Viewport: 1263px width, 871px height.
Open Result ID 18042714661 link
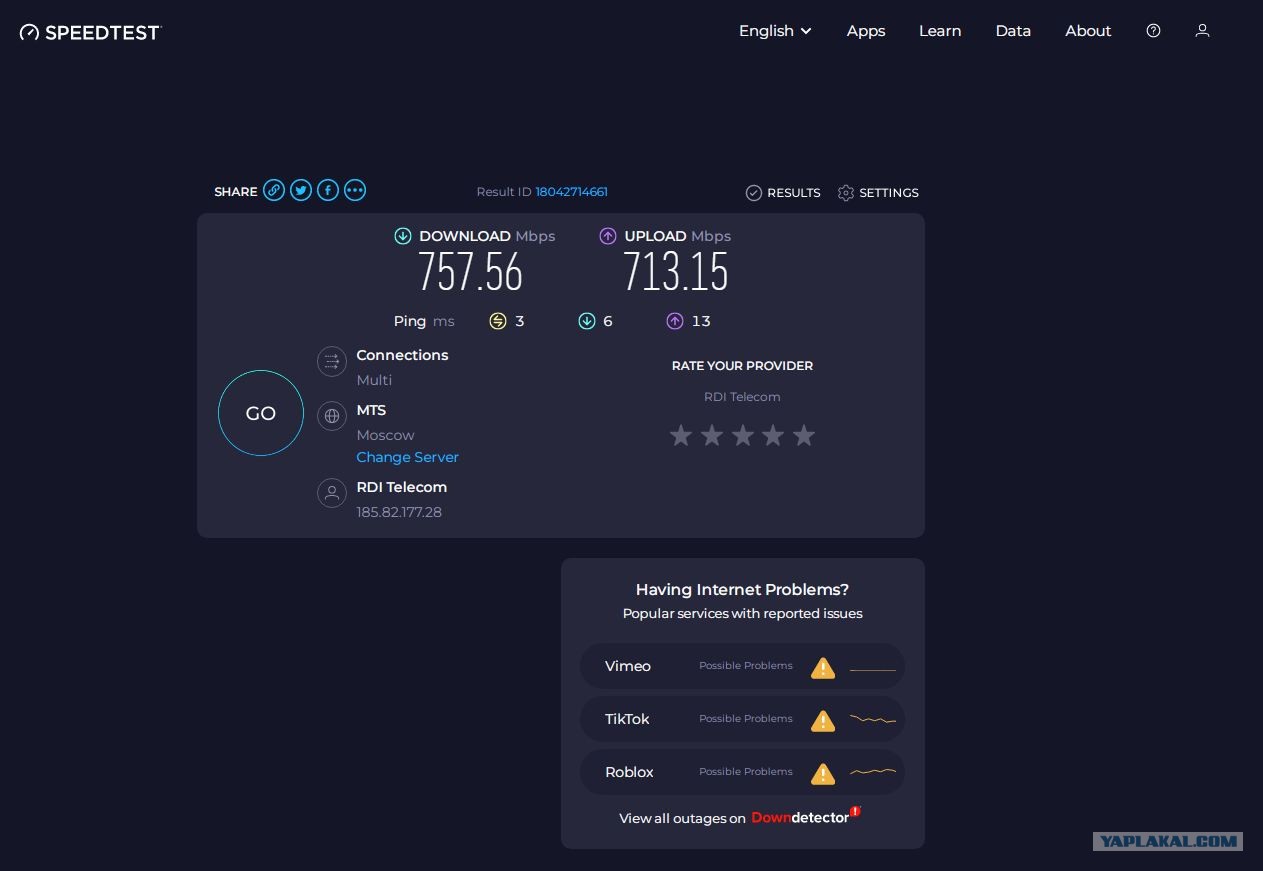tap(571, 192)
